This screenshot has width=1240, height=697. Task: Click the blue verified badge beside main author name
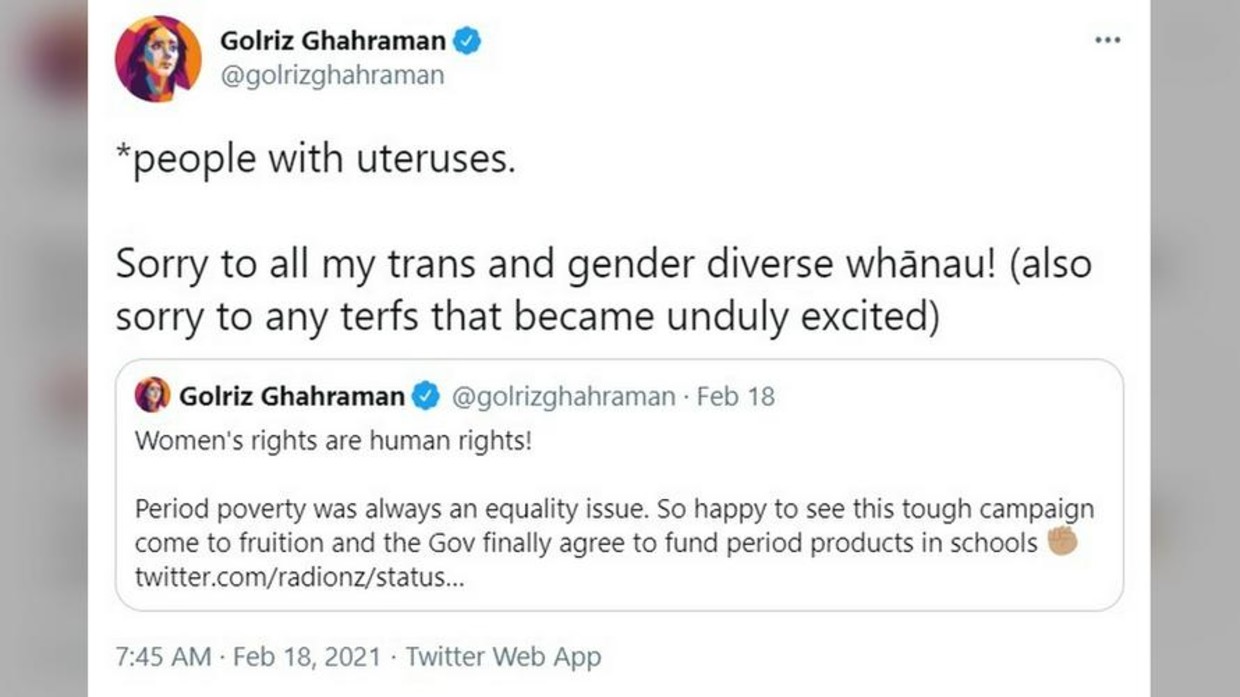coord(467,41)
